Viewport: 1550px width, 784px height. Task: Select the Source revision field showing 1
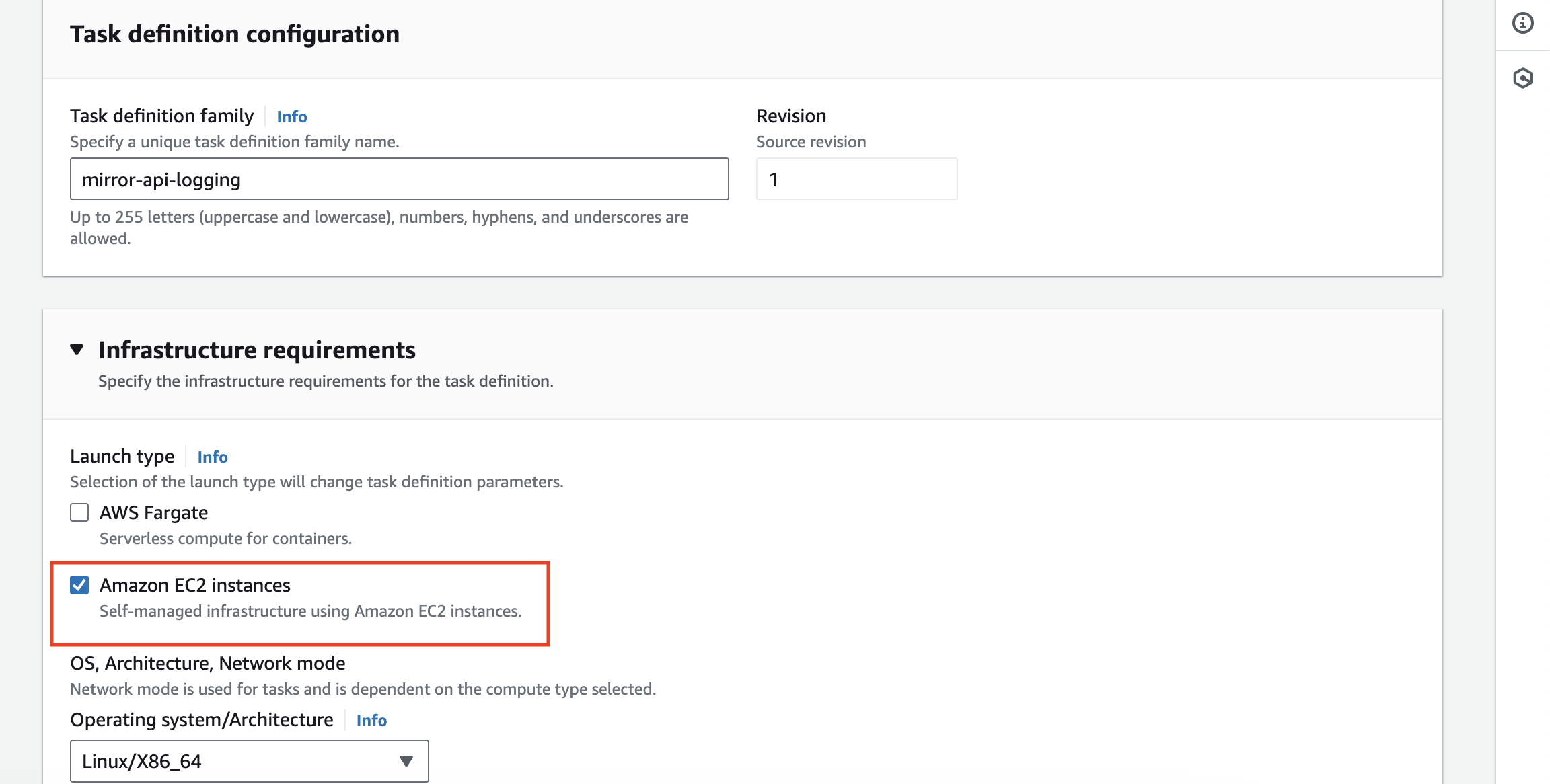tap(856, 179)
